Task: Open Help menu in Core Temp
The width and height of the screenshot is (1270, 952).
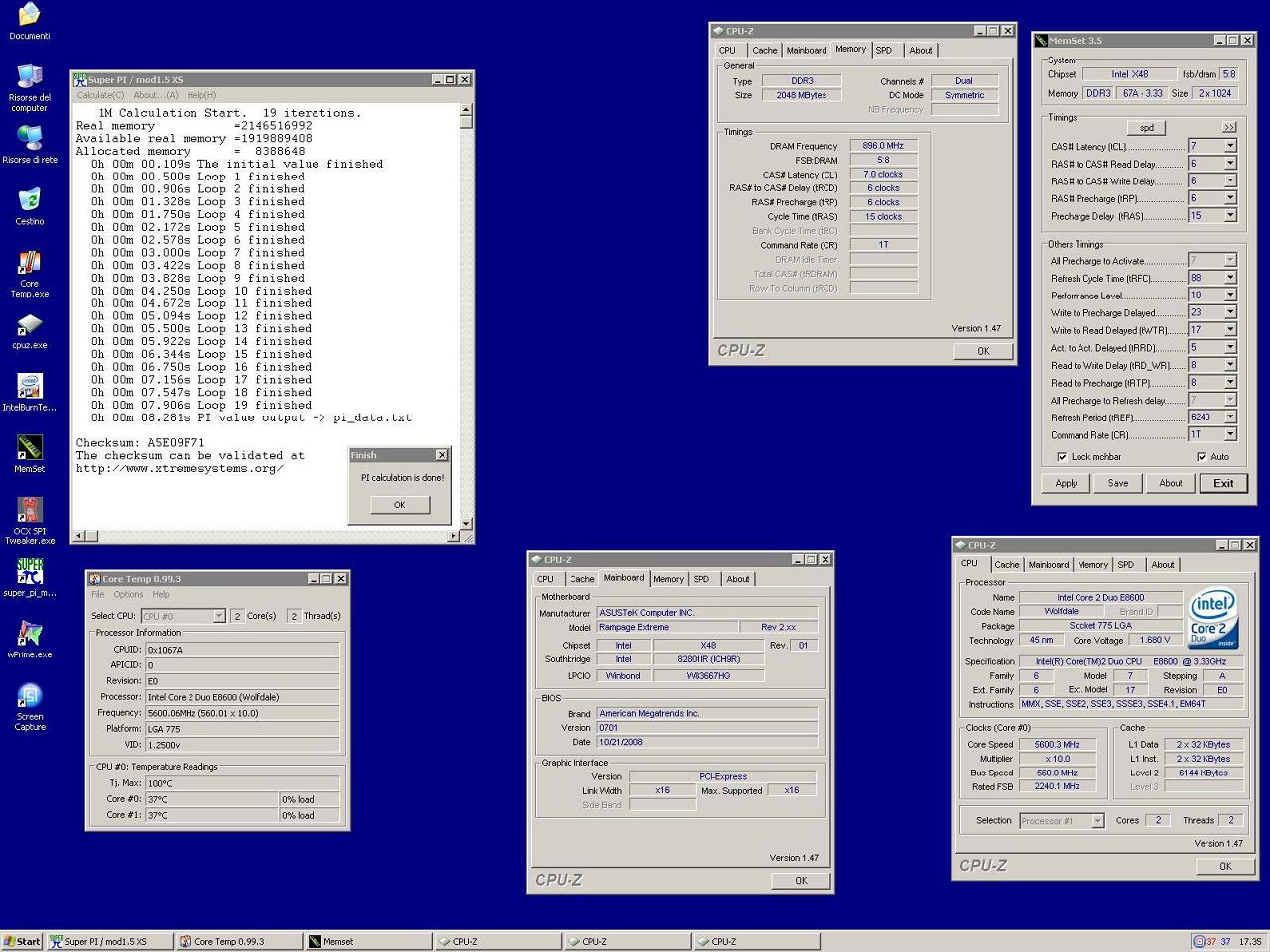Action: pos(161,595)
